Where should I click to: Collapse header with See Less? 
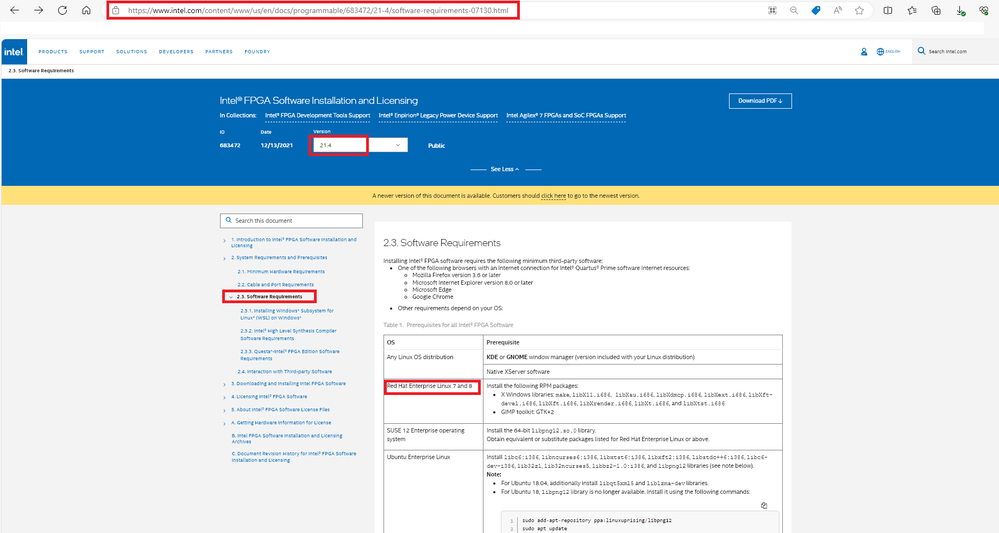tap(505, 169)
